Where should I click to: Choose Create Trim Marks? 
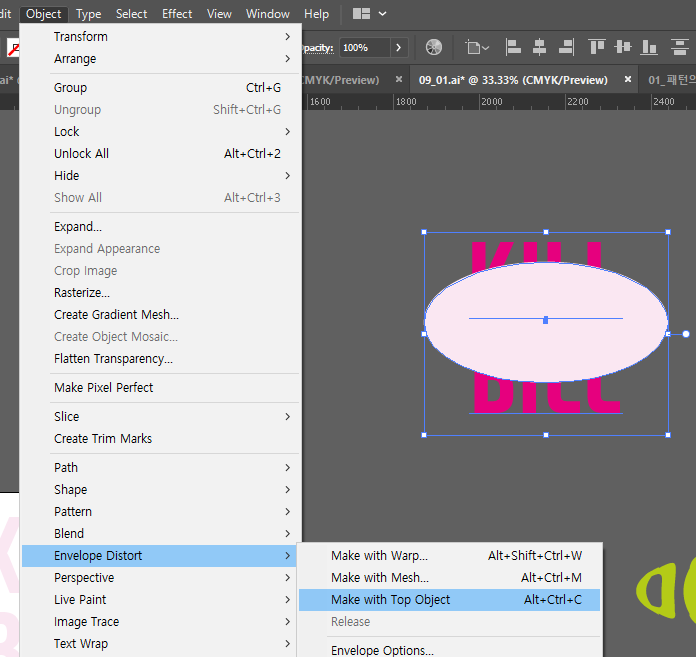click(160, 439)
